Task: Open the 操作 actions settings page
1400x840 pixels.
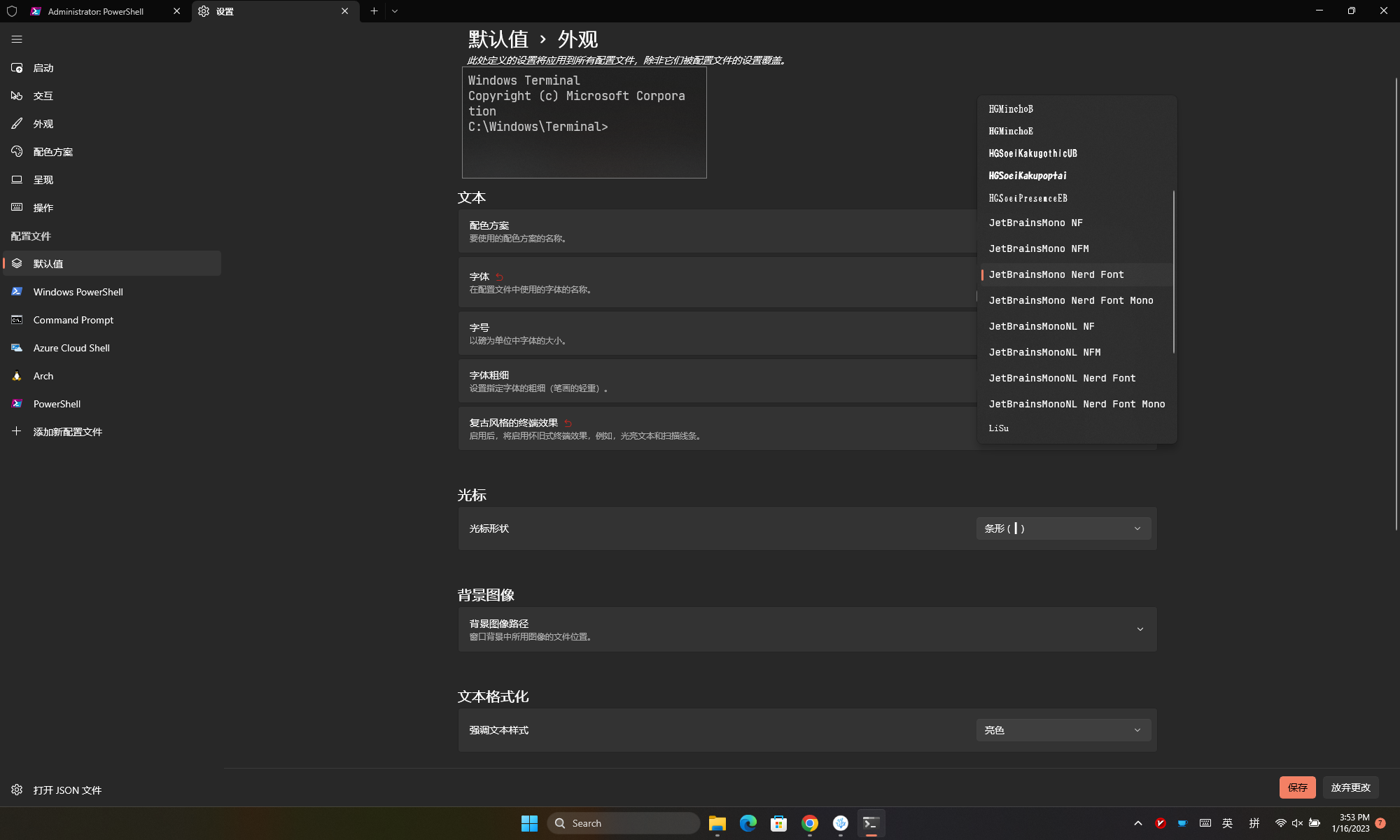Action: tap(112, 208)
